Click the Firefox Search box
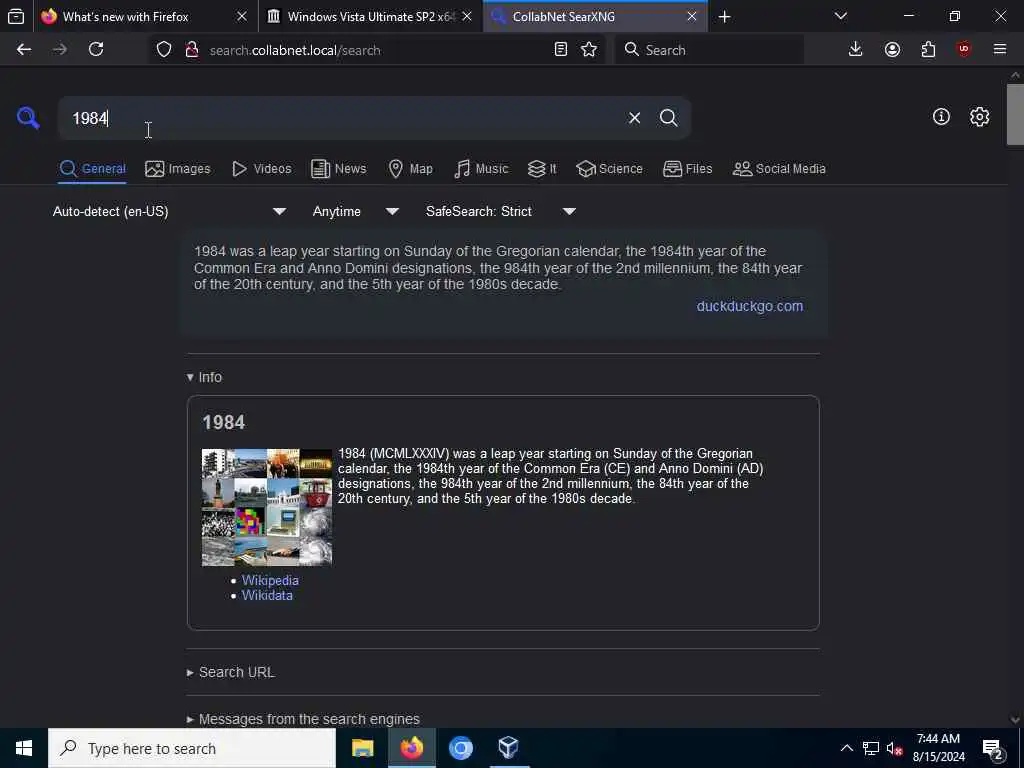This screenshot has height=768, width=1024. 709,50
